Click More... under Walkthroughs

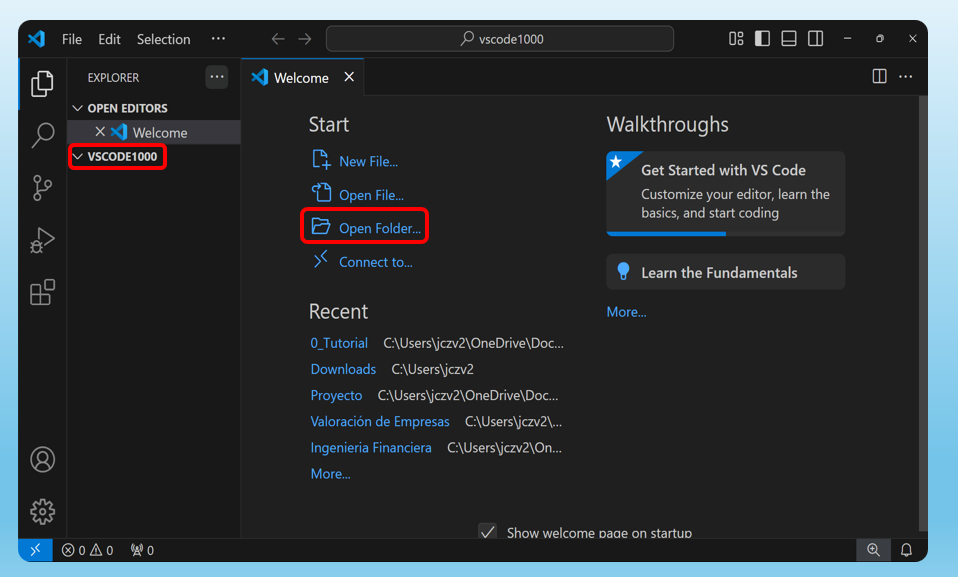click(x=626, y=312)
